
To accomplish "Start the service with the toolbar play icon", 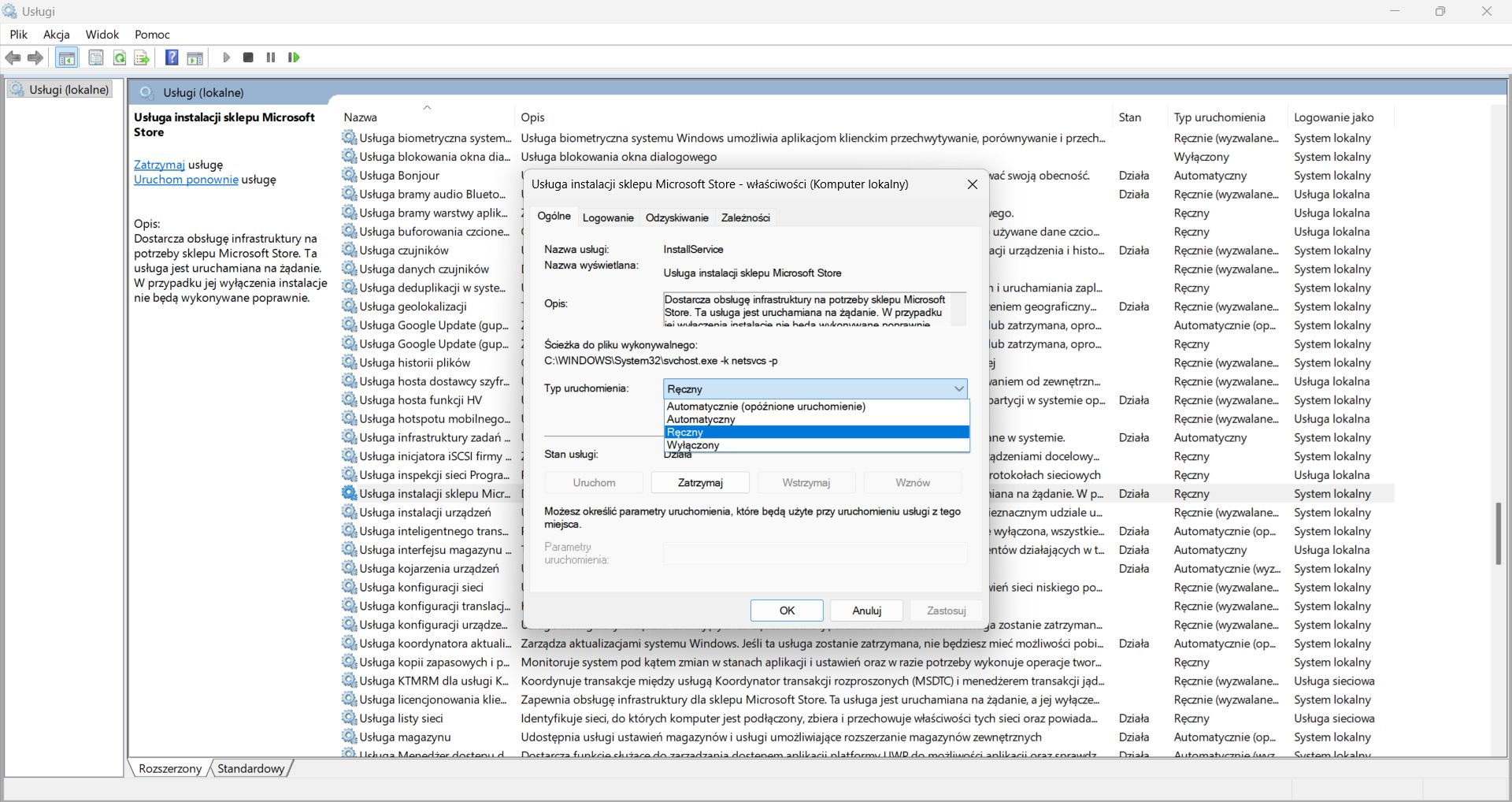I will (x=226, y=58).
